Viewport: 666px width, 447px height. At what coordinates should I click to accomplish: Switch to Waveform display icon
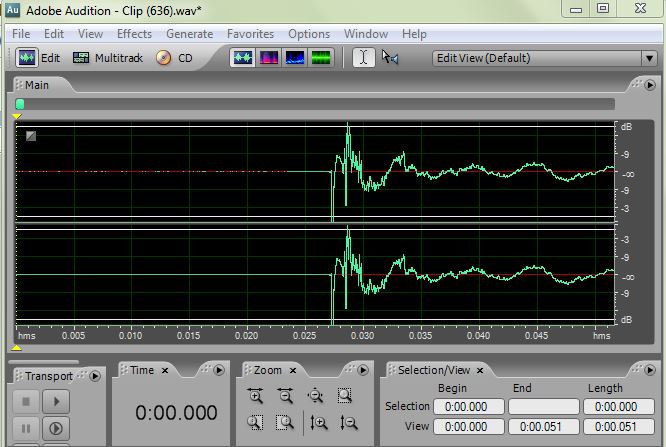[x=243, y=58]
